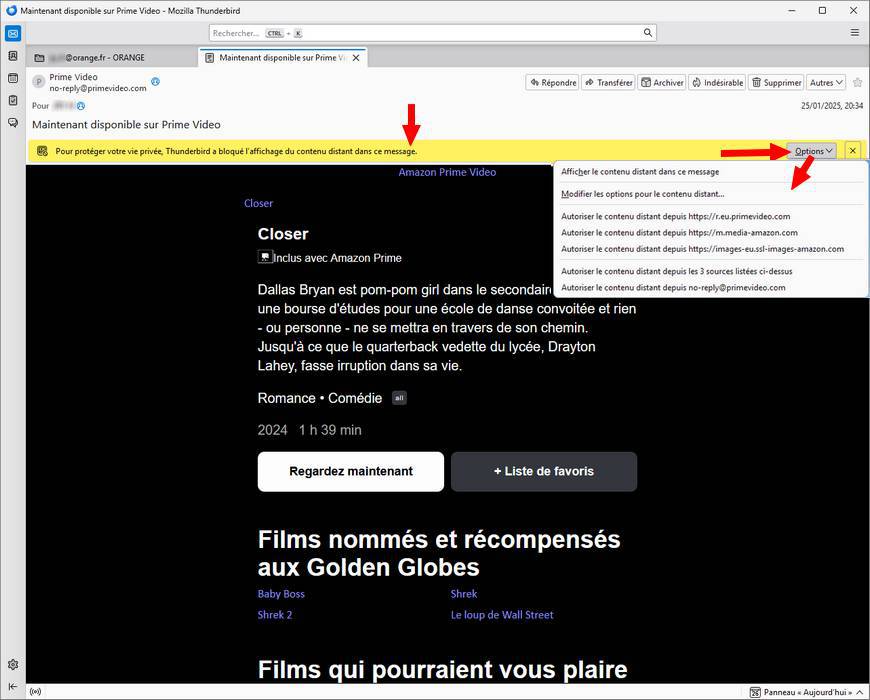Open the Chat sidebar icon

pos(13,123)
